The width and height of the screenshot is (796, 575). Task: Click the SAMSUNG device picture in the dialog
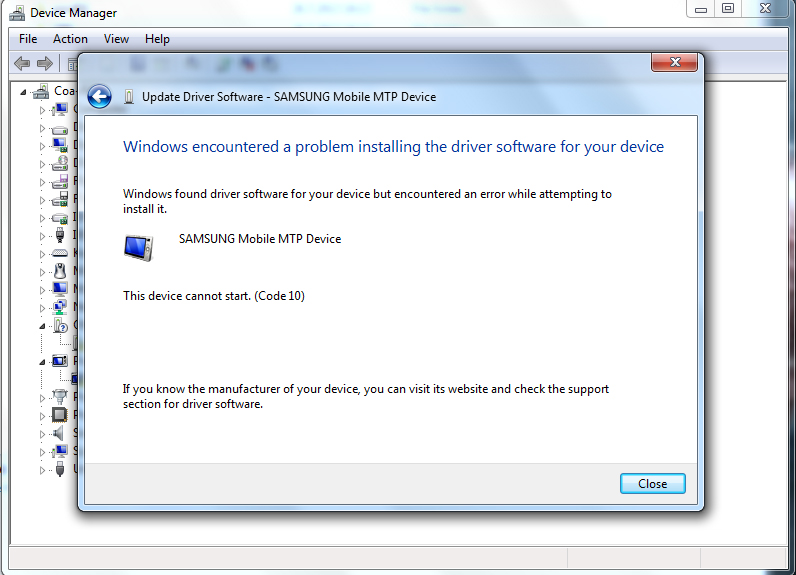click(139, 248)
